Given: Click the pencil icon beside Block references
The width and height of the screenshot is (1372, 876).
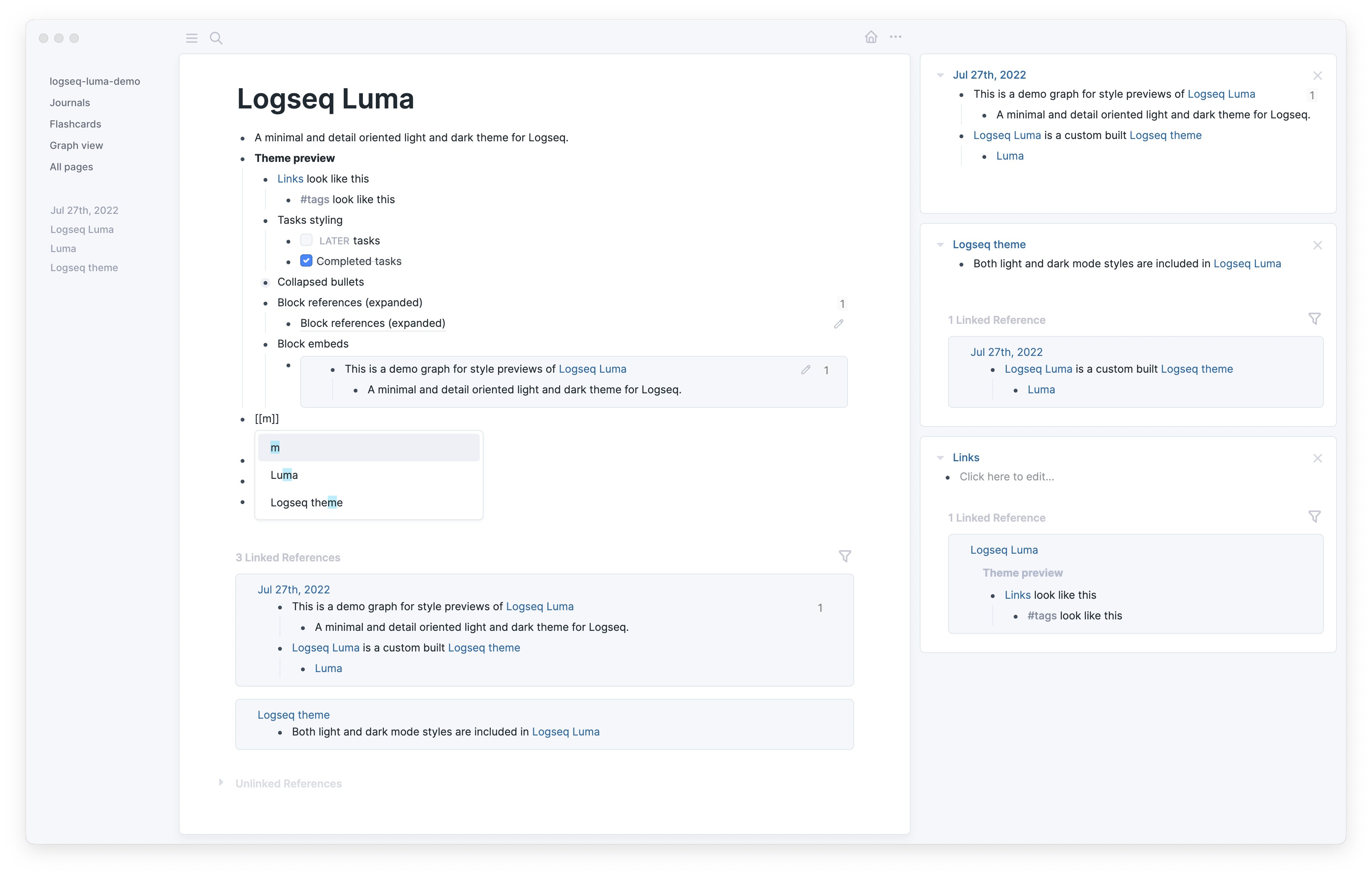Looking at the screenshot, I should tap(838, 323).
